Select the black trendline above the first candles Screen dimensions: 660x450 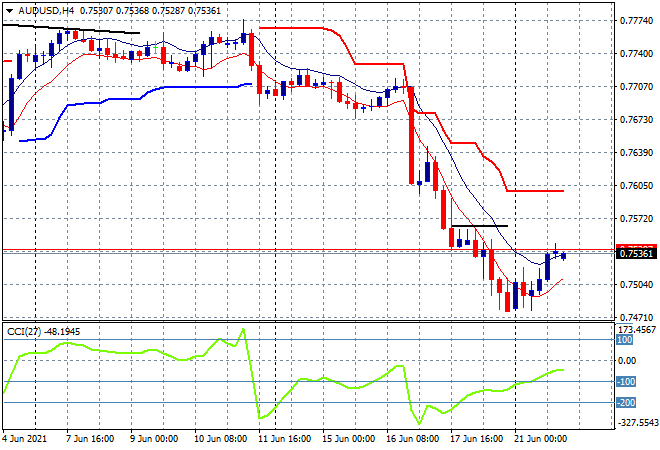tap(71, 29)
